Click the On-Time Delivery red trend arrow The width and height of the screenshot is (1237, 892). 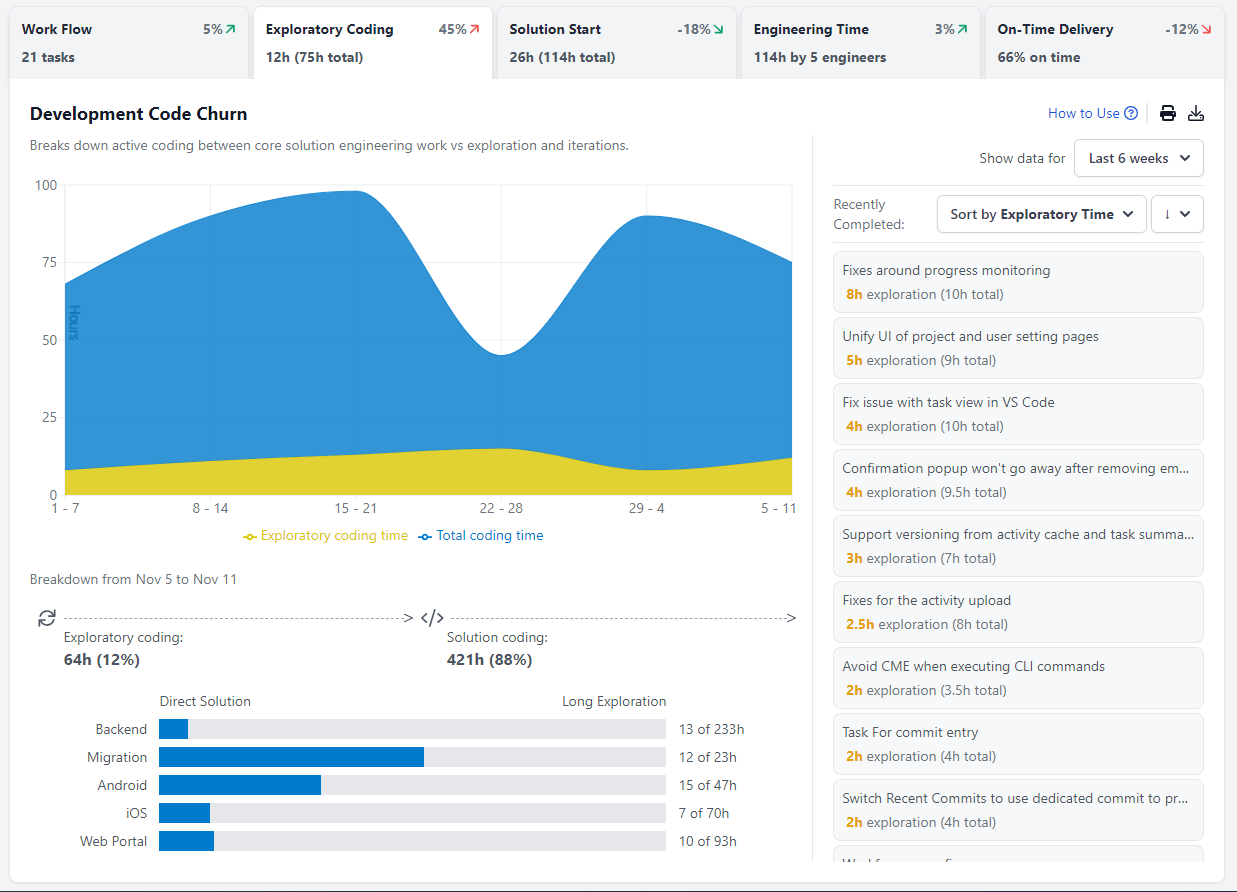1207,30
